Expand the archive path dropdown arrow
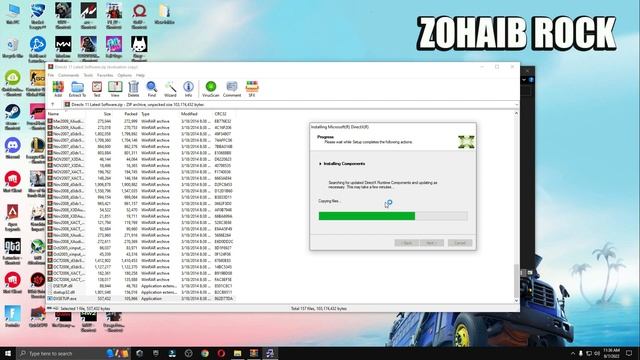Viewport: 640px width, 360px height. click(x=516, y=104)
